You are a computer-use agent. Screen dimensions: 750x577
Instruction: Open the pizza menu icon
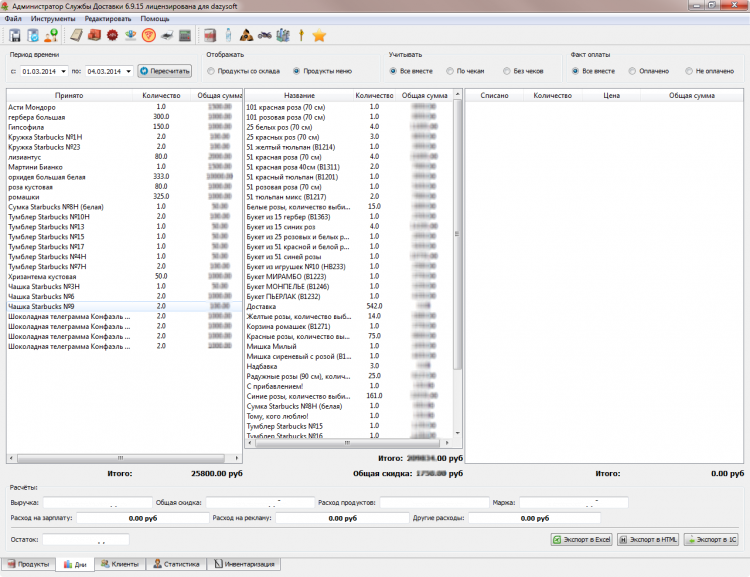point(149,35)
